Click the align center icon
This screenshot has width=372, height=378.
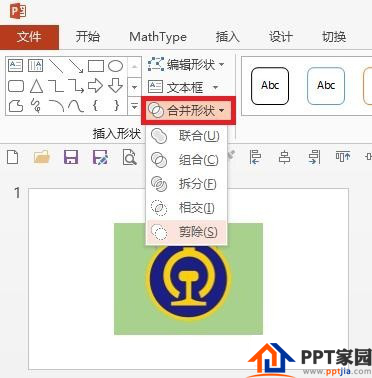pos(284,157)
